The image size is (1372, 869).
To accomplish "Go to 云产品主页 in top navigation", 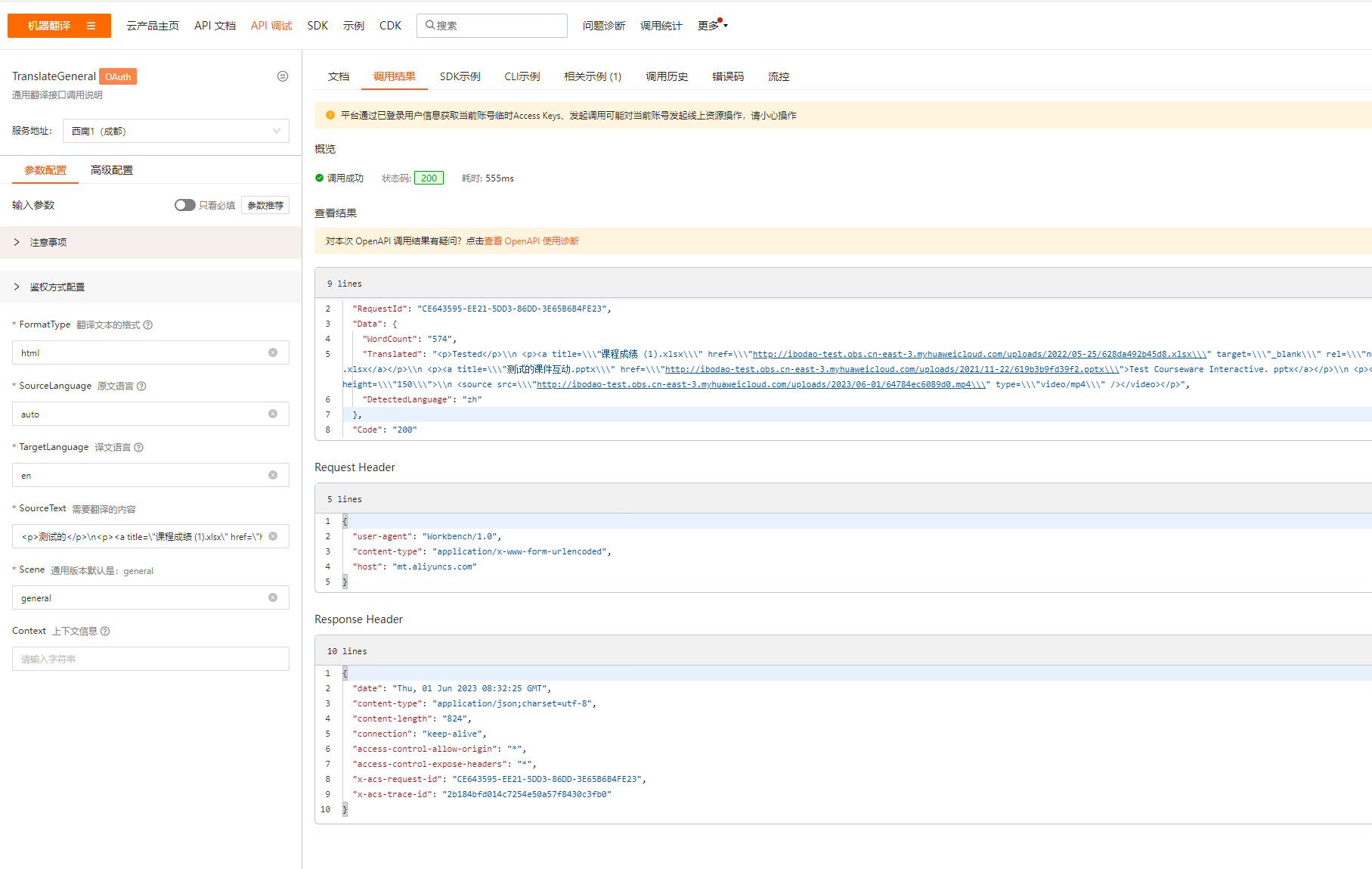I will (x=153, y=26).
